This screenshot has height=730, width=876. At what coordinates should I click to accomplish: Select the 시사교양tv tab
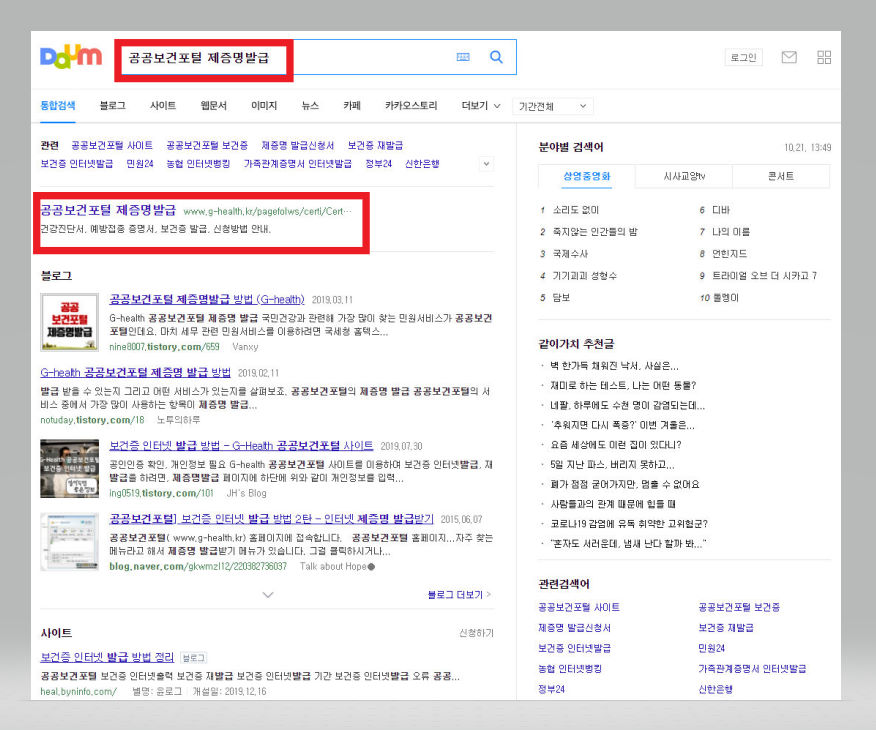(684, 176)
